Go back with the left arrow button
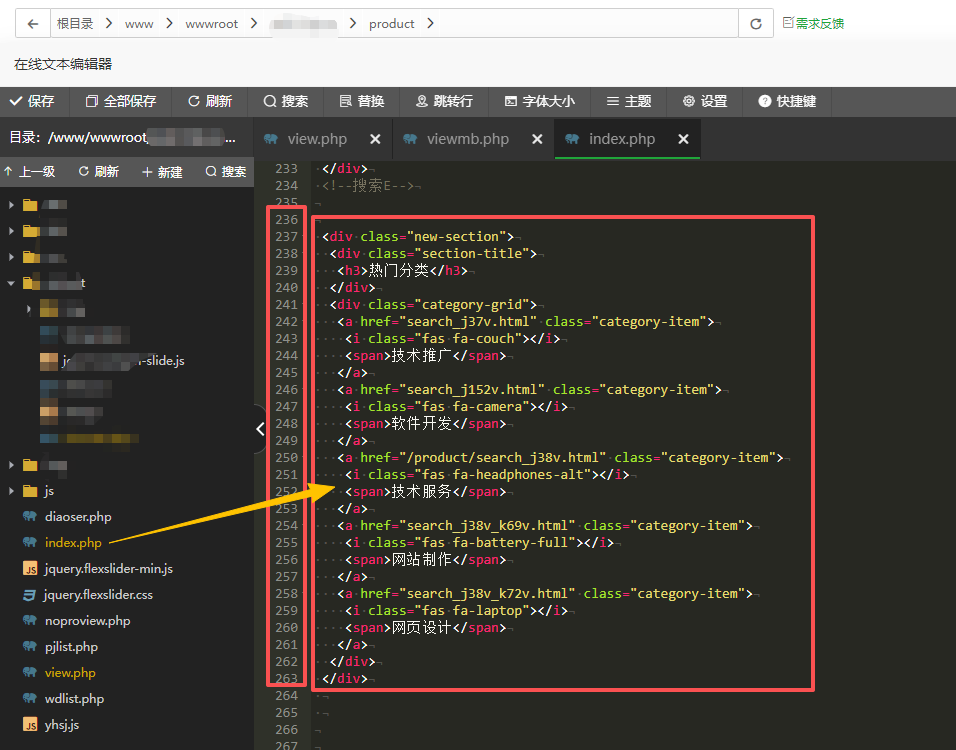Screen dimensions: 956x750 (x=33, y=24)
